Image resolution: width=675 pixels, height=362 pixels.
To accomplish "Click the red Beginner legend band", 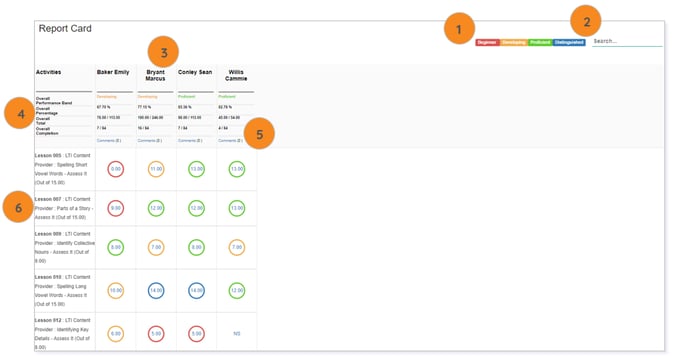I will pos(487,42).
